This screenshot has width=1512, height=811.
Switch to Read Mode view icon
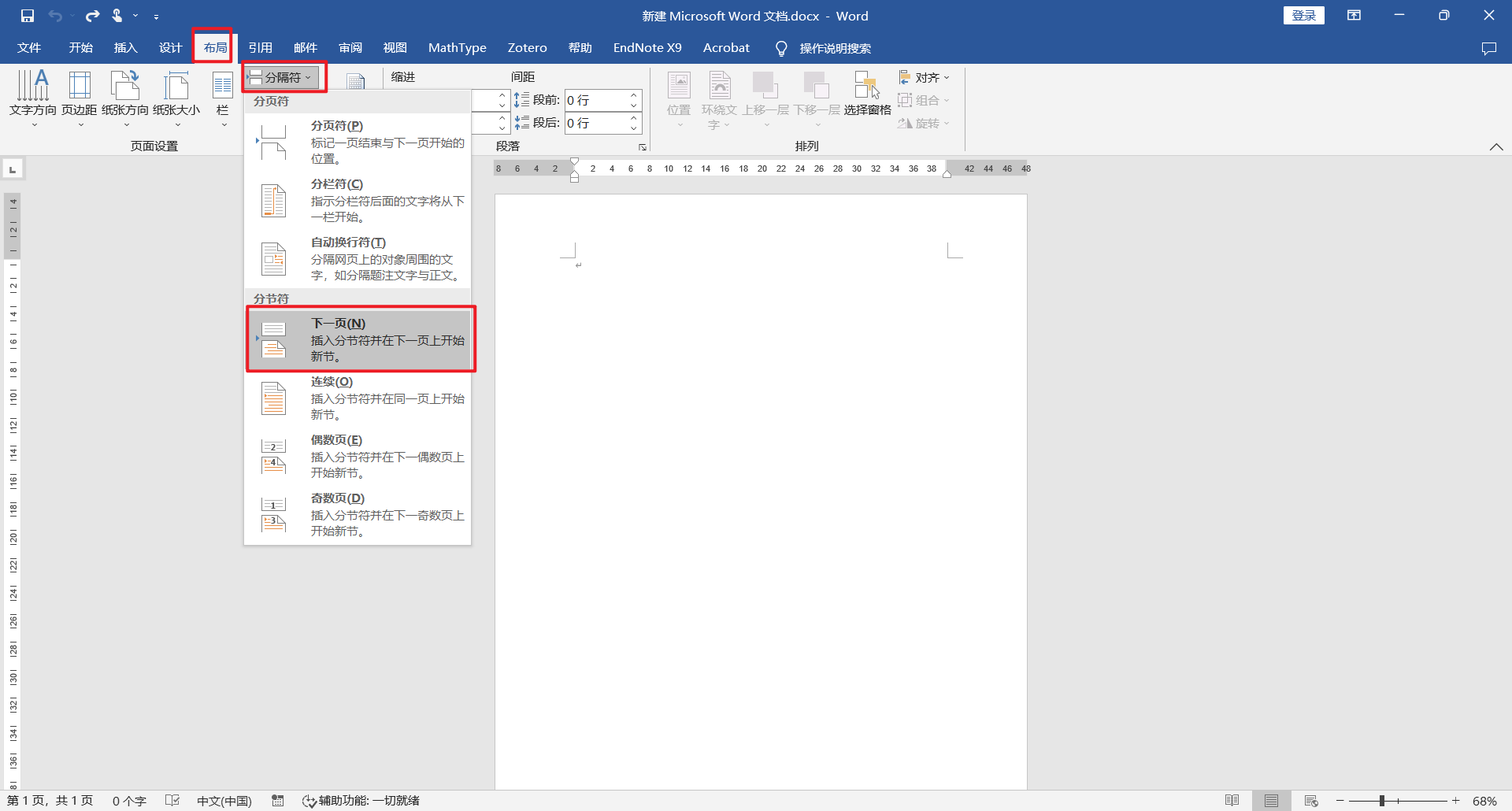pyautogui.click(x=1232, y=801)
